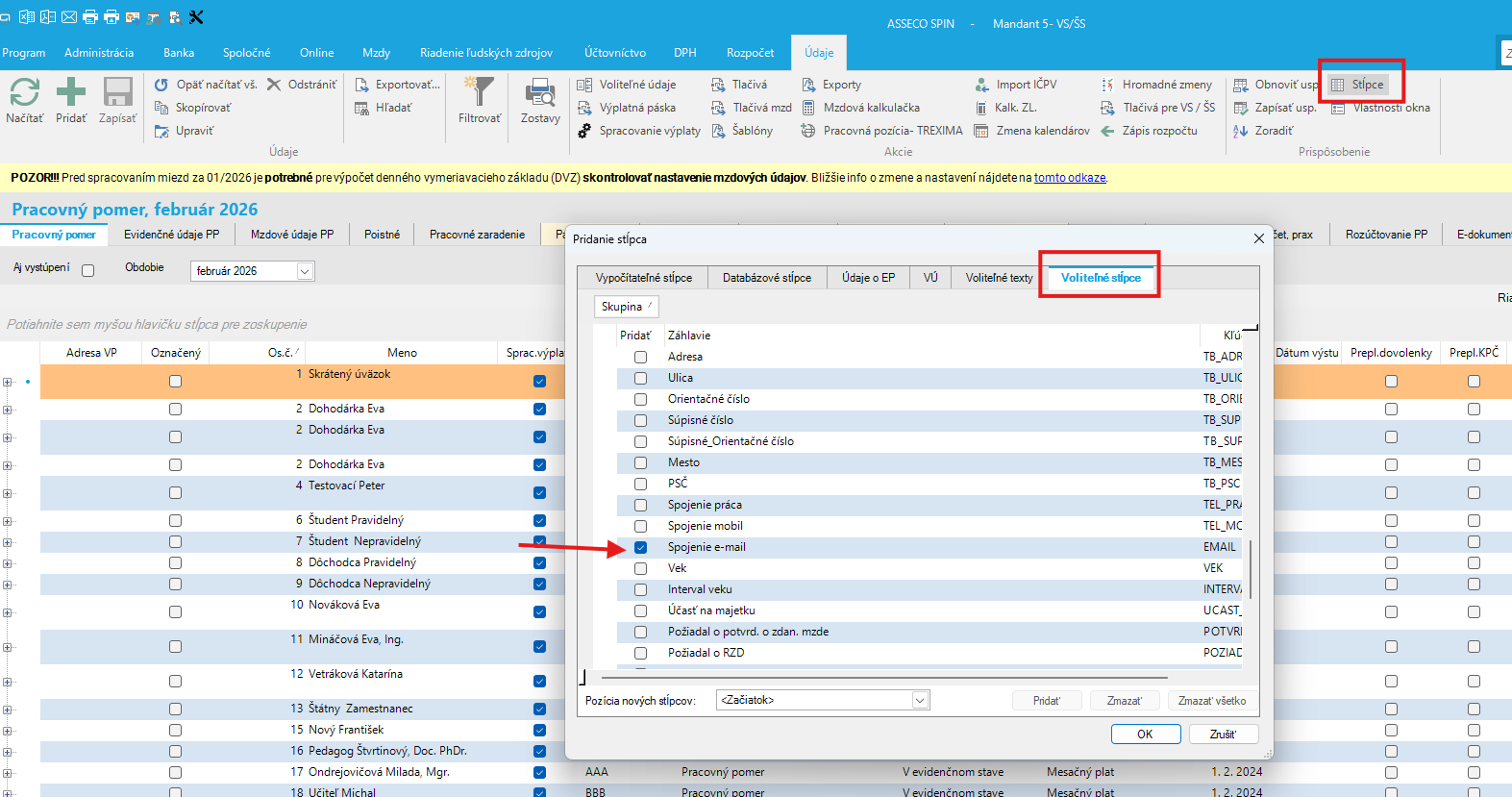Open the Filtrovať funnel tool
Viewport: 1512px width, 797px height.
pos(479,93)
